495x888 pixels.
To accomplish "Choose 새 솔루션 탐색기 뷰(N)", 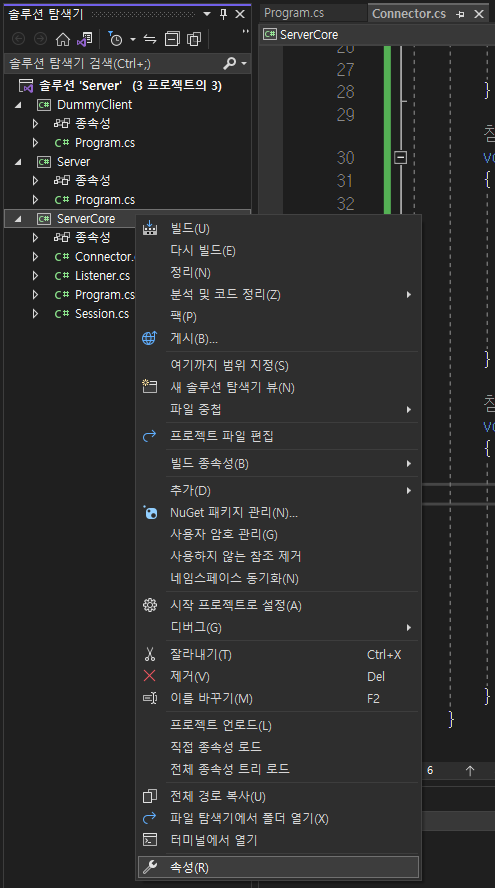I will pyautogui.click(x=278, y=388).
